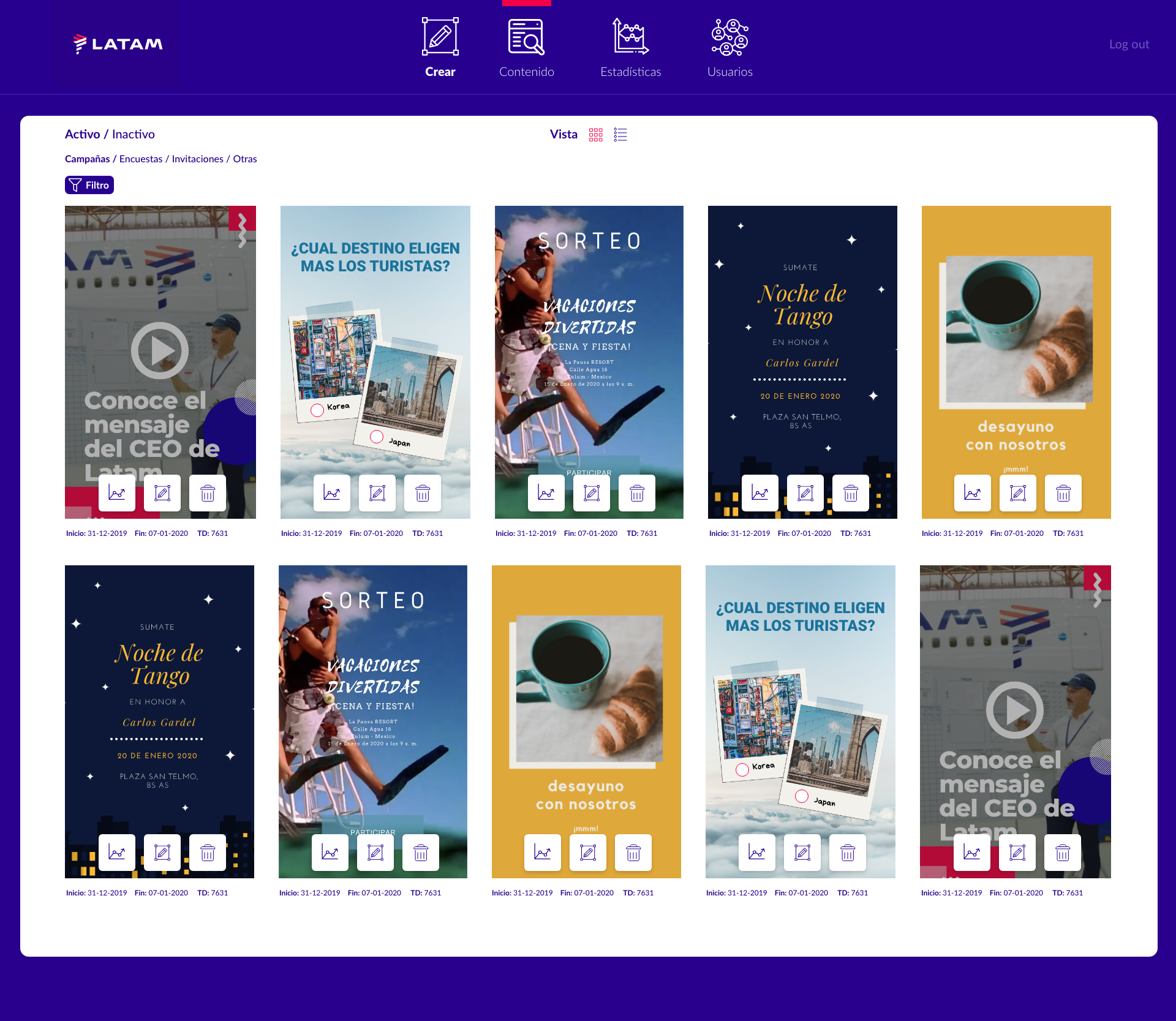Open the Invitaciones category link
Viewport: 1176px width, 1021px height.
[197, 159]
